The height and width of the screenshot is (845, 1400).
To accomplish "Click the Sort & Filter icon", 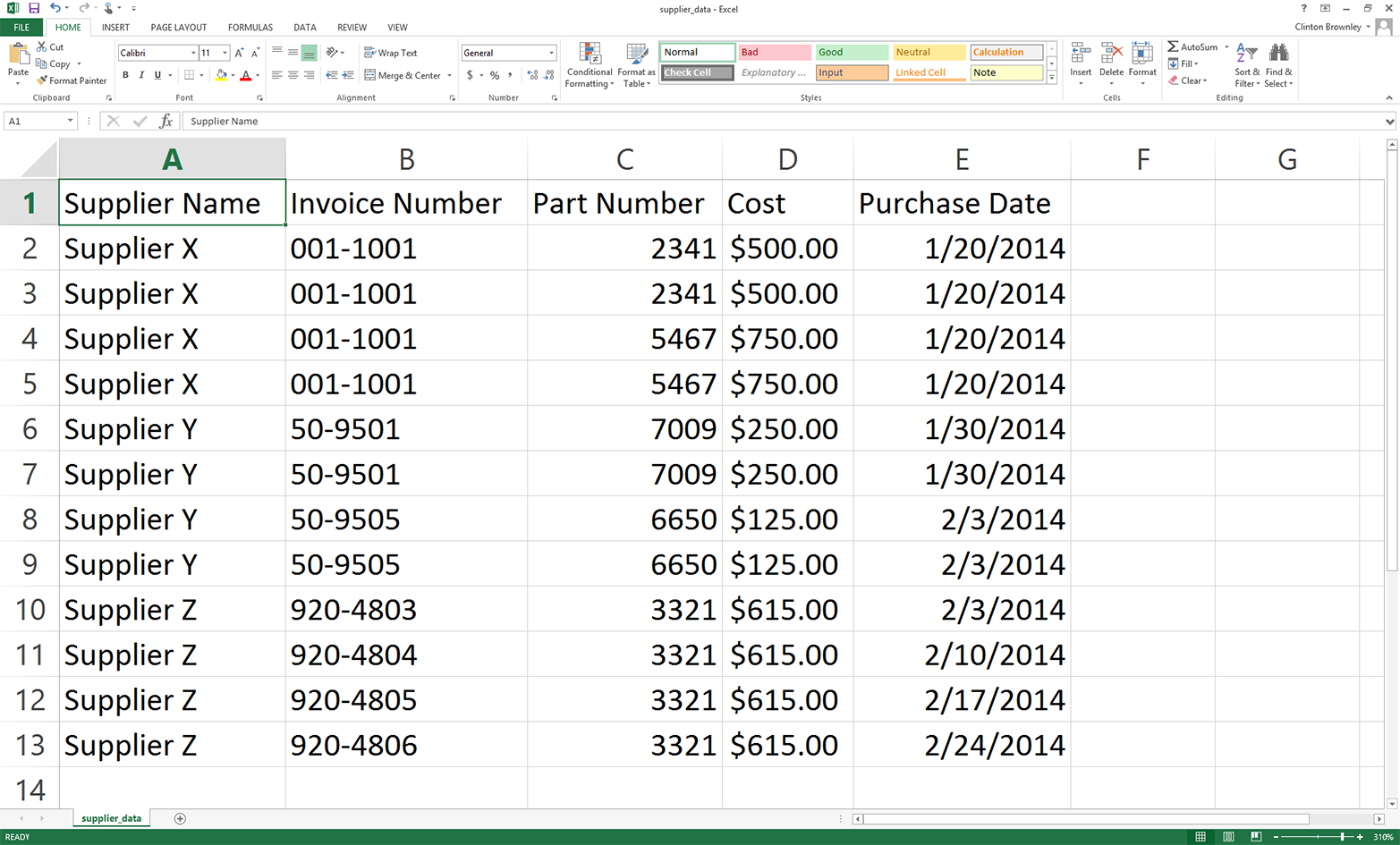I will click(1247, 61).
